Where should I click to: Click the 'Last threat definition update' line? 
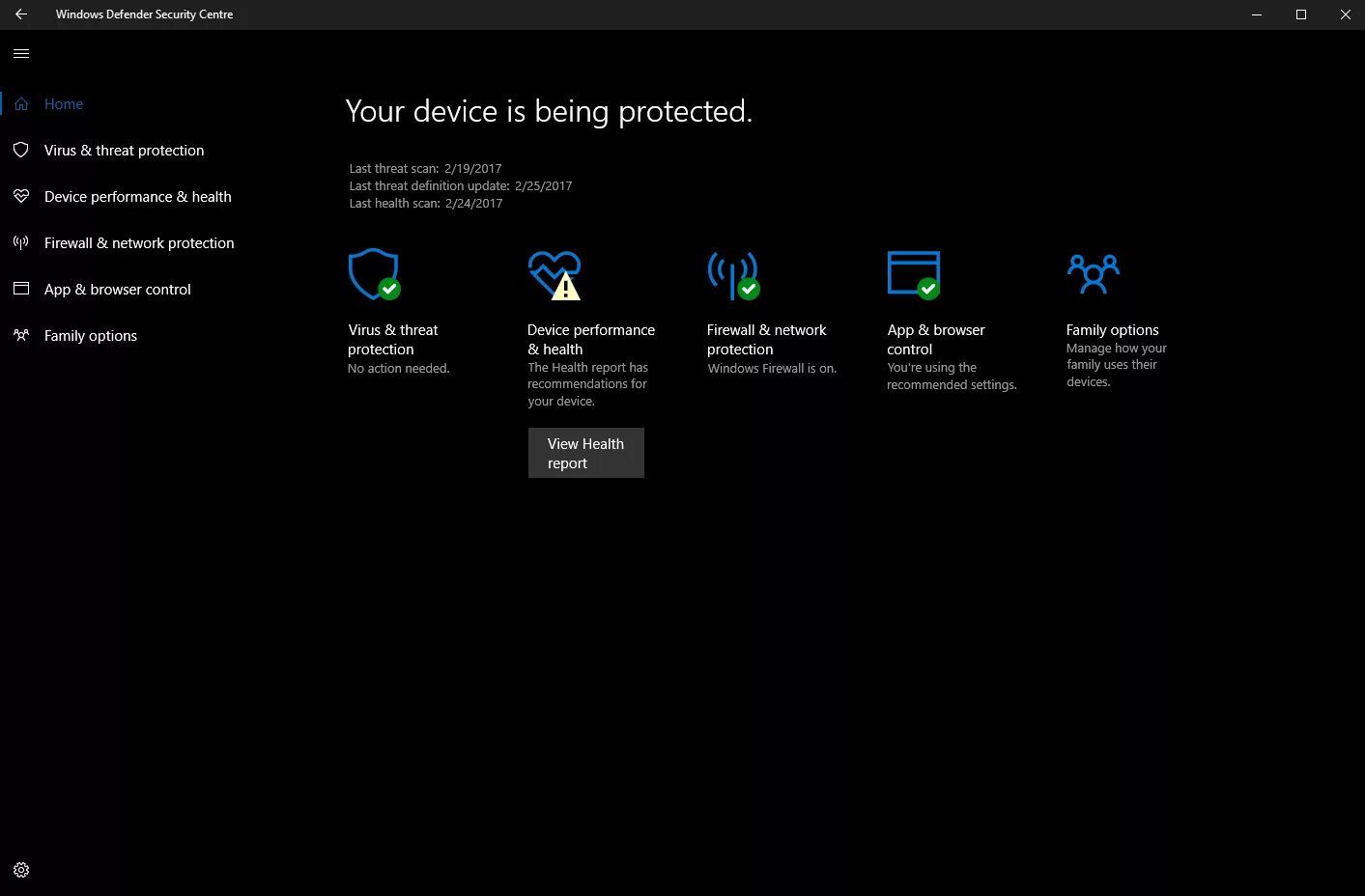pos(460,185)
